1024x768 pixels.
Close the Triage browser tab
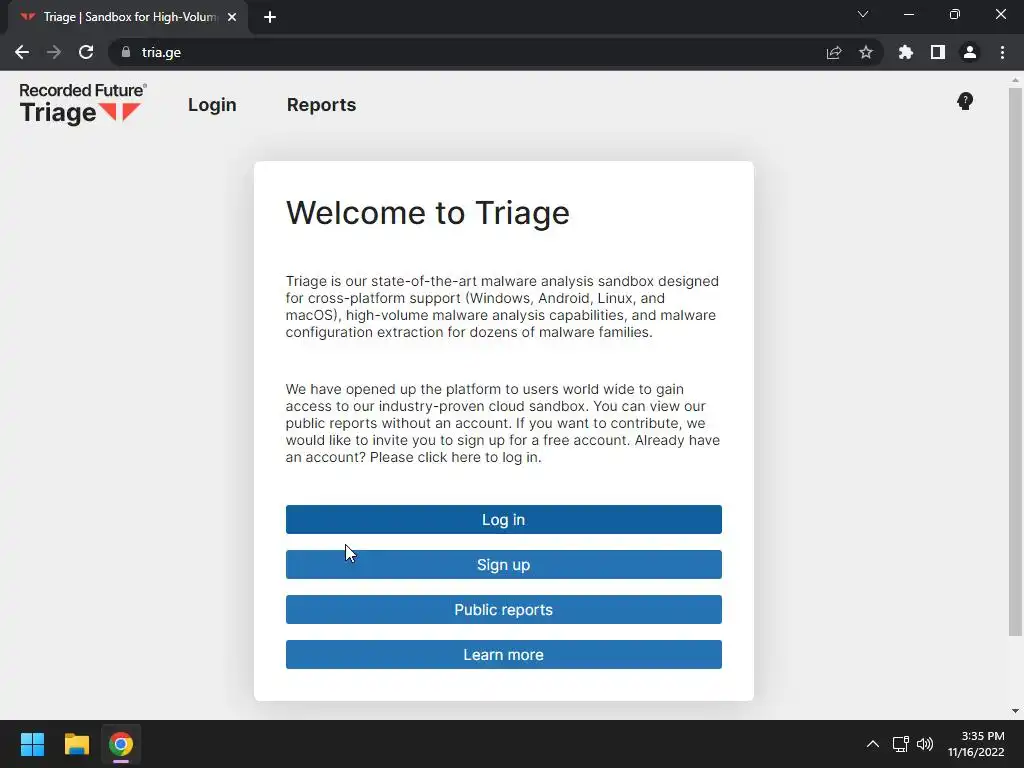click(232, 17)
